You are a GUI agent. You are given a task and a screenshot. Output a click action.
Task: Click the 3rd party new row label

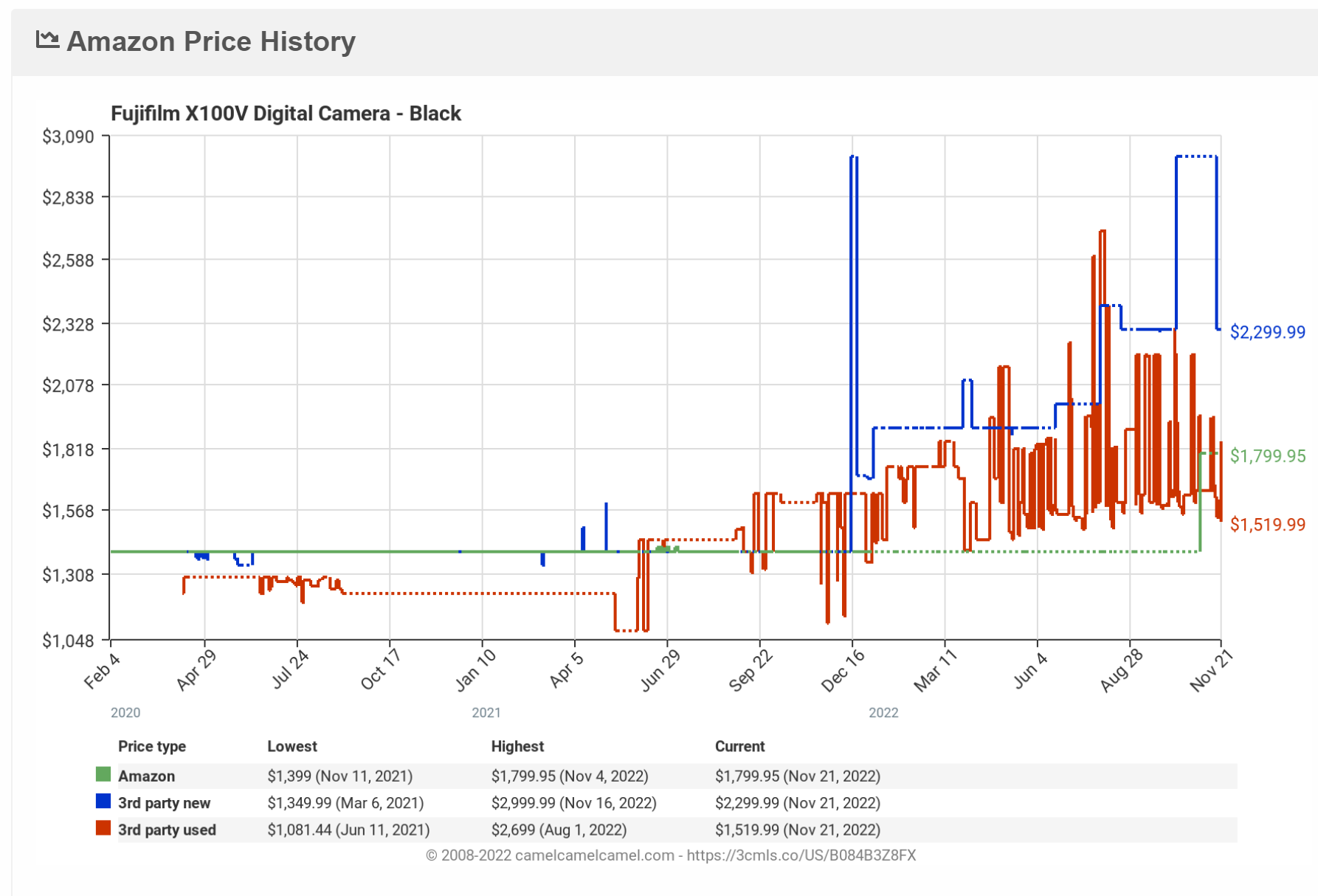tap(164, 803)
